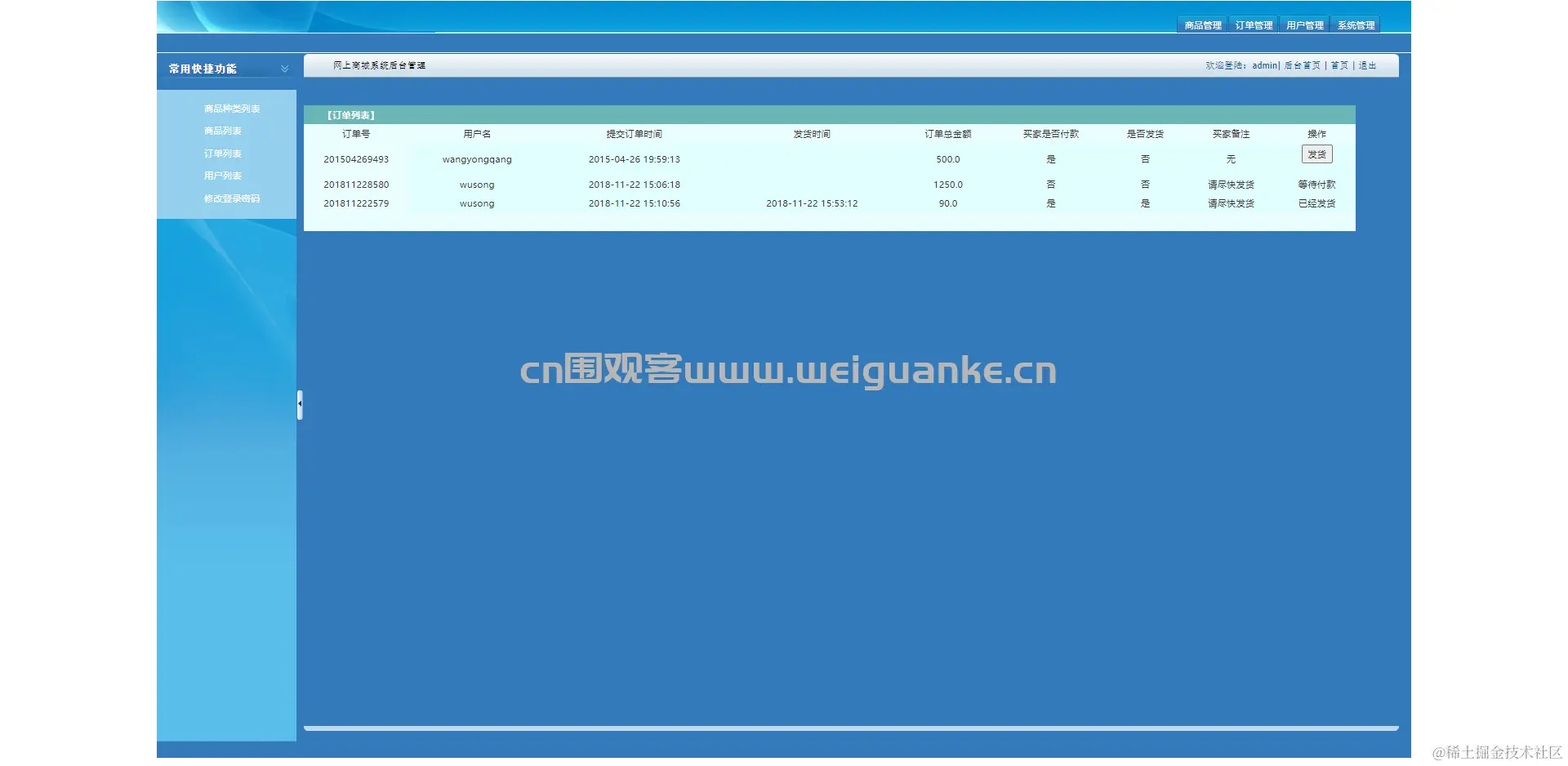Click the 【订单列表】 table title
1568x766 pixels.
point(351,115)
